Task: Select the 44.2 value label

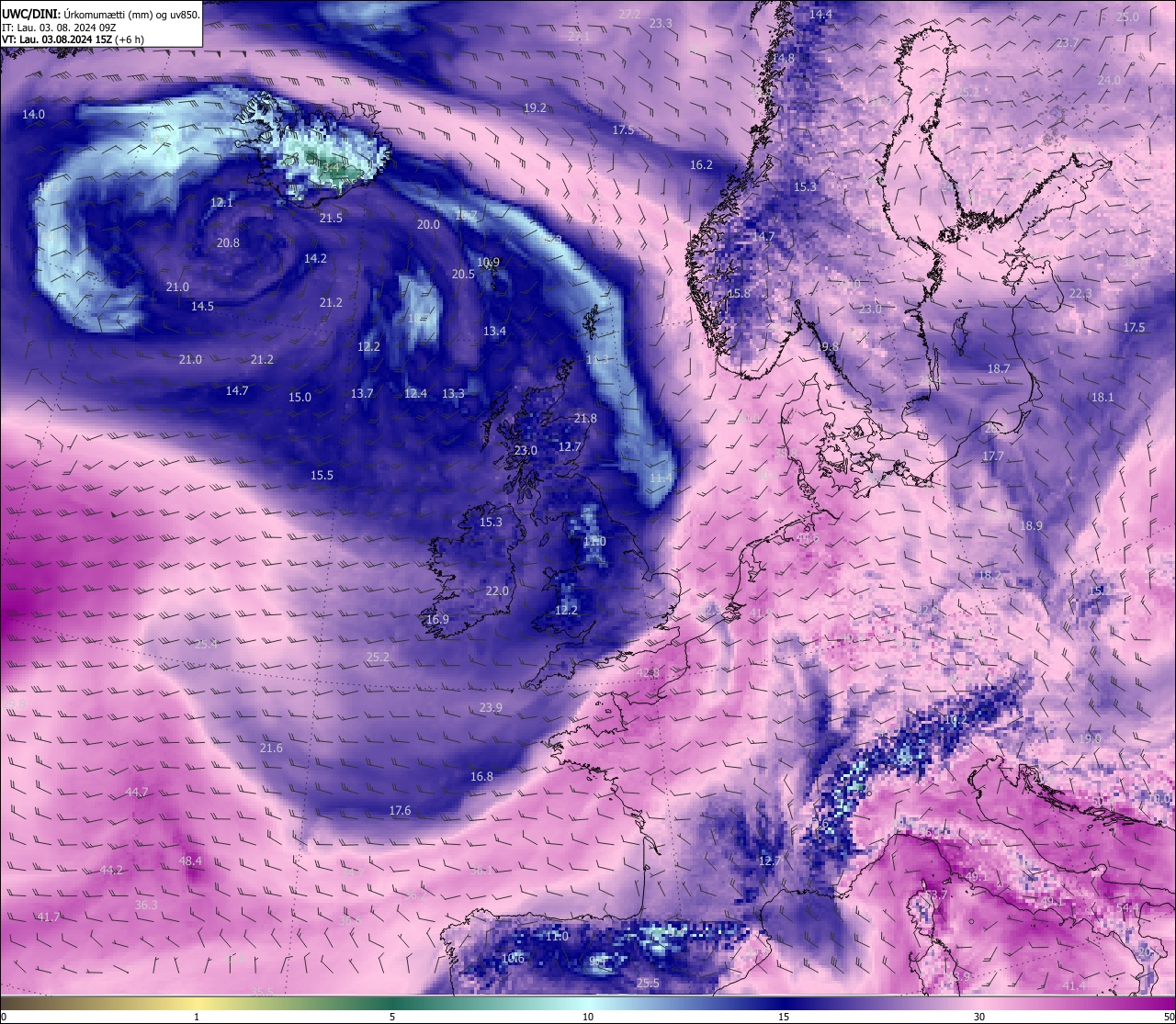Action: click(x=111, y=870)
